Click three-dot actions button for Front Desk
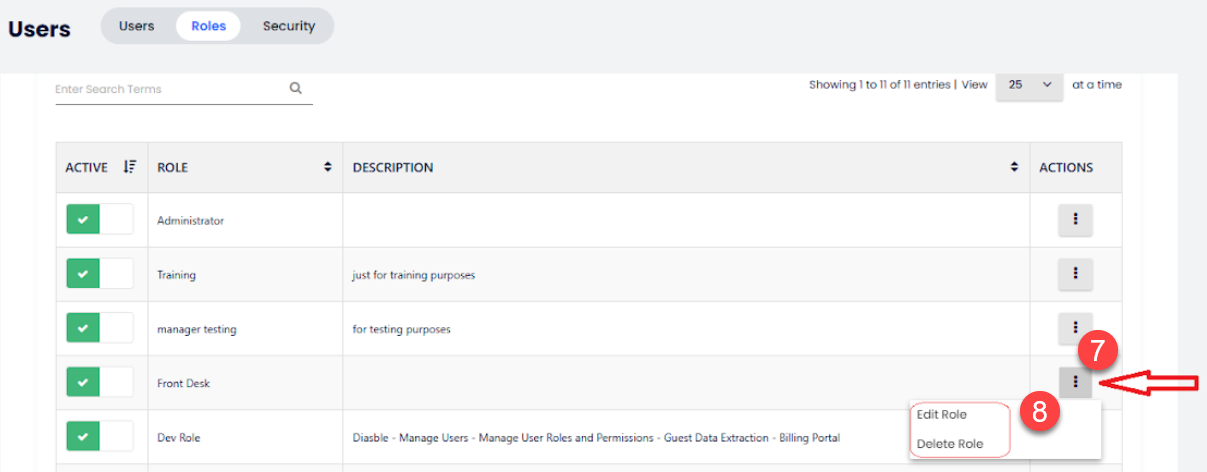1207x472 pixels. [1075, 381]
